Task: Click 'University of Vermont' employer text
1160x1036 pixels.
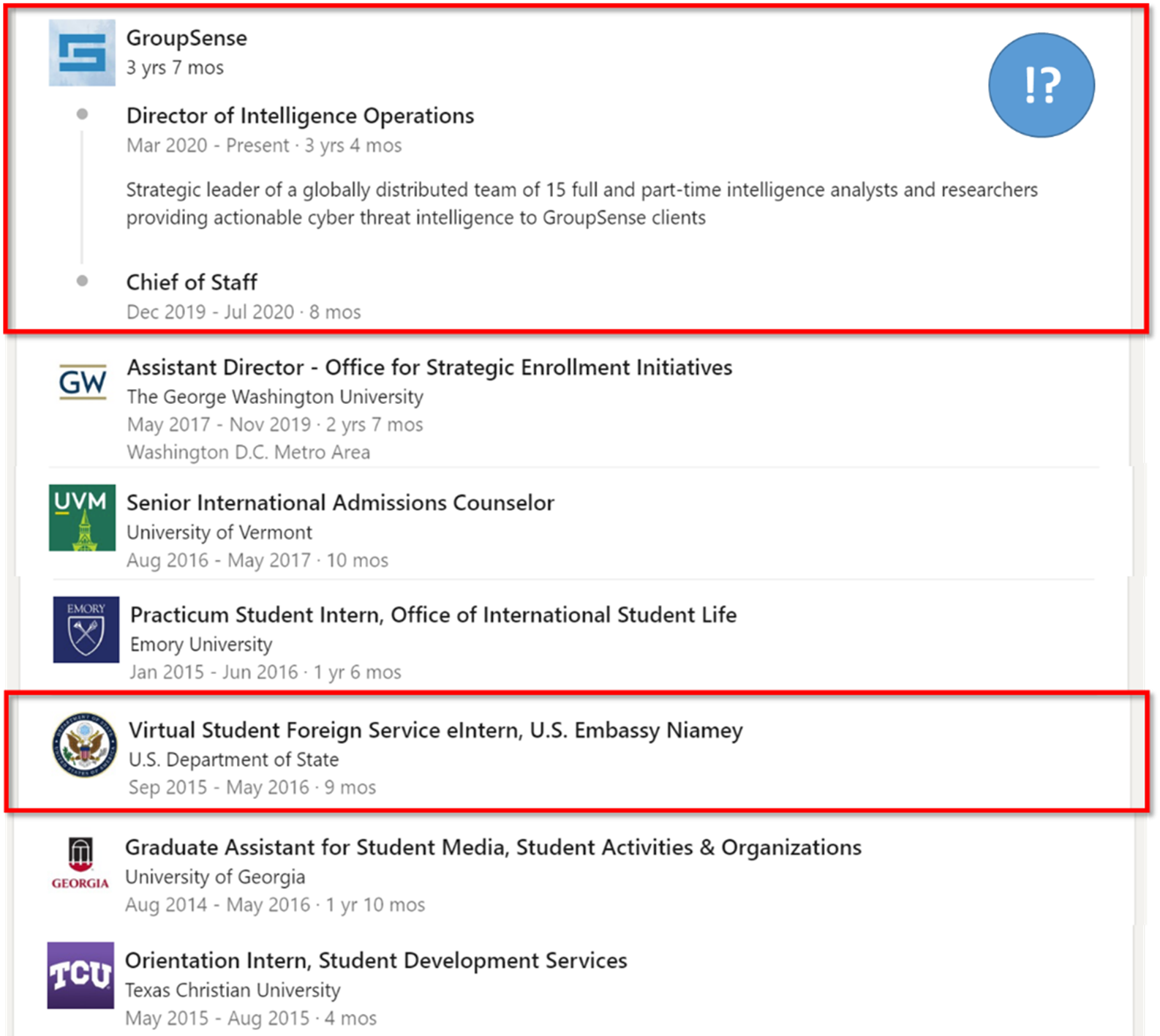Action: pyautogui.click(x=219, y=532)
